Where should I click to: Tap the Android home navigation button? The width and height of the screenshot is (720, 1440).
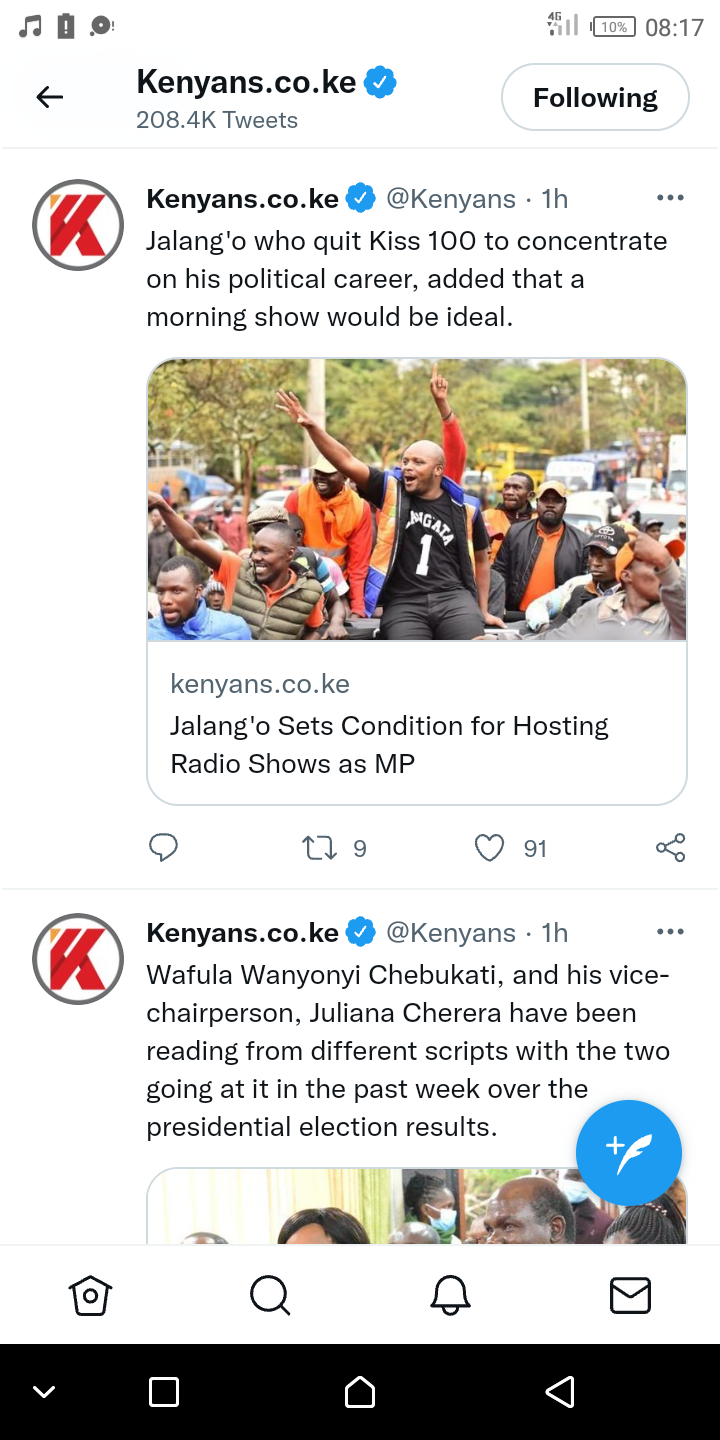pyautogui.click(x=360, y=1391)
